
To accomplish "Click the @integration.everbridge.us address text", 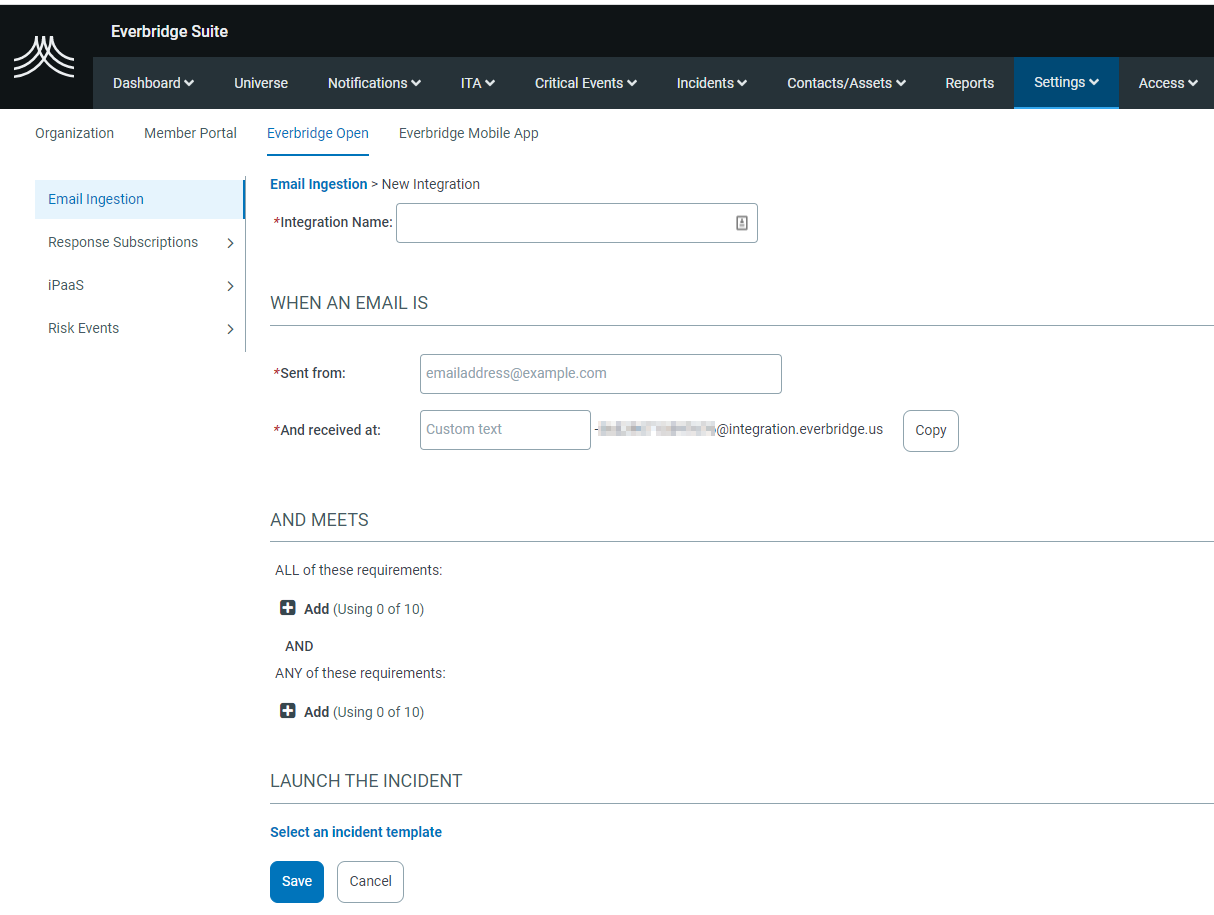I will (x=800, y=429).
